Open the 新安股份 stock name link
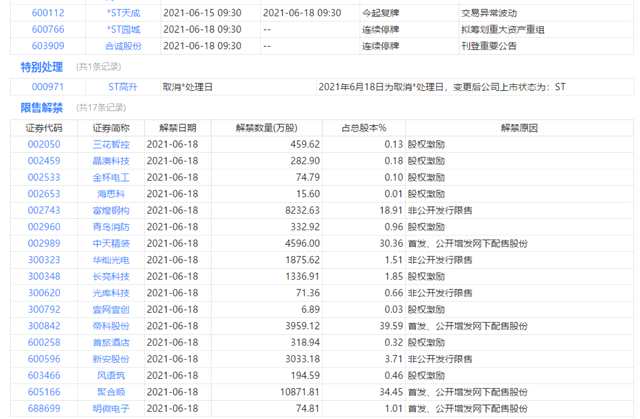The height and width of the screenshot is (419, 640). pyautogui.click(x=111, y=359)
